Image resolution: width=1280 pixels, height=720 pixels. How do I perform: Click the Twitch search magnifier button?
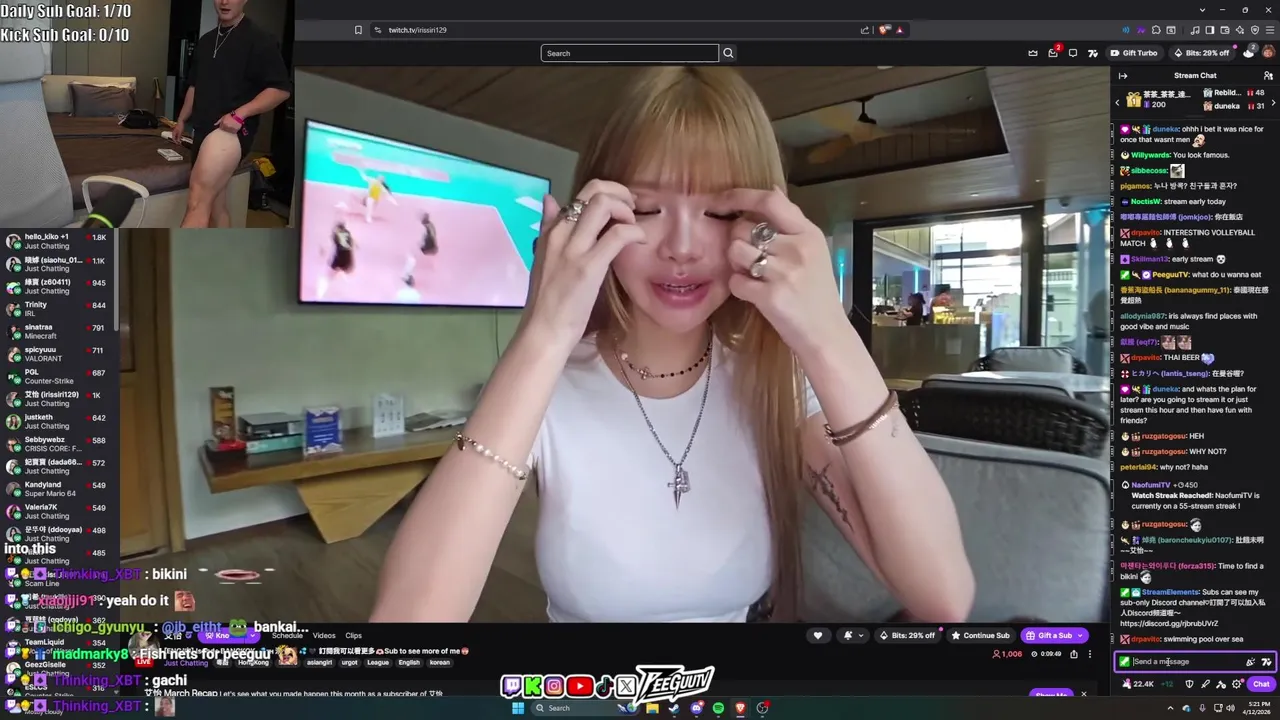pyautogui.click(x=728, y=53)
